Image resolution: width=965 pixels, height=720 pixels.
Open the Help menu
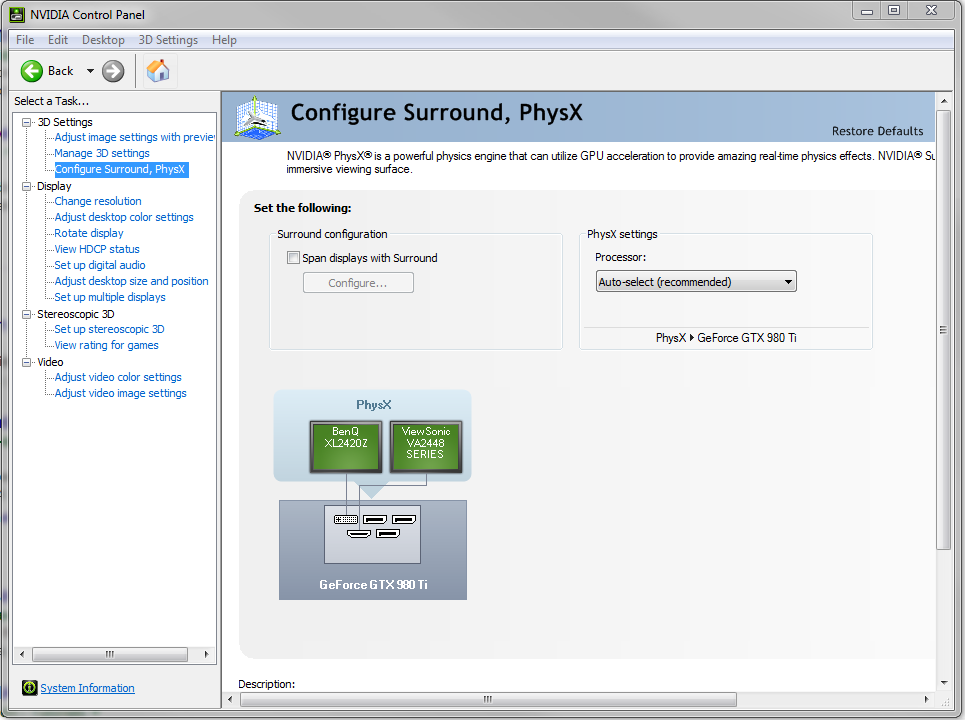click(224, 40)
